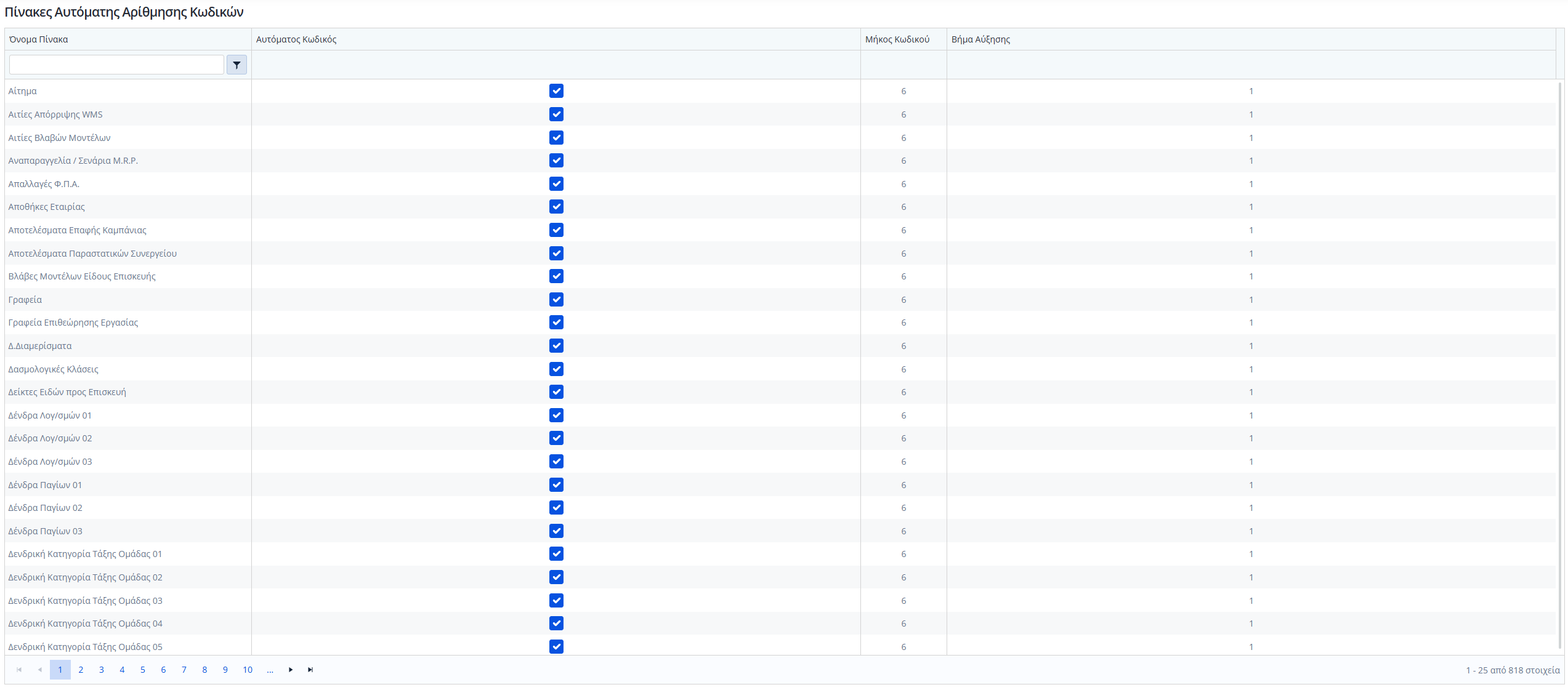Sort by Βήμα Αύξησης column header
This screenshot has height=690, width=1568.
[x=1251, y=39]
